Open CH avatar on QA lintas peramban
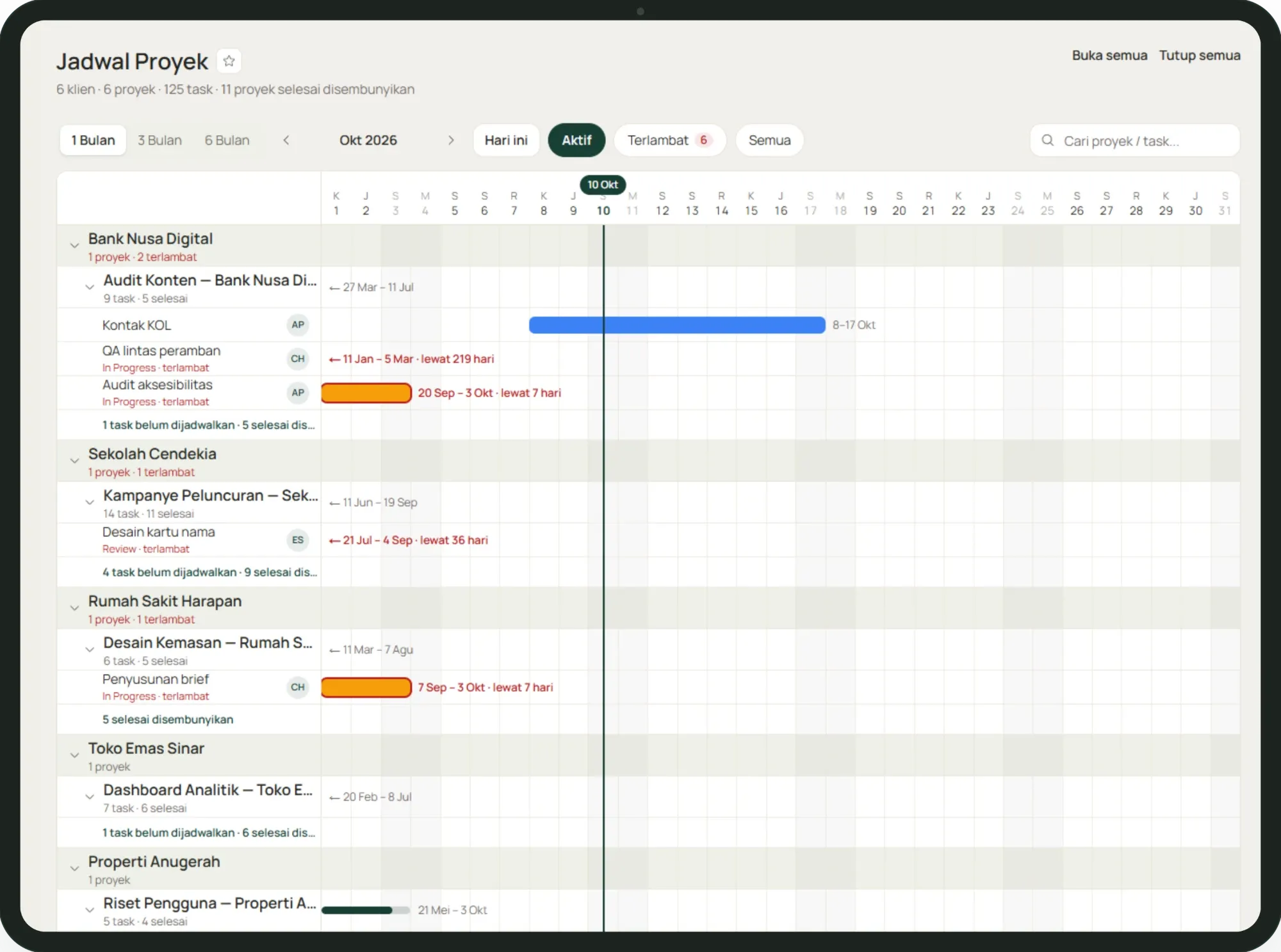The width and height of the screenshot is (1281, 952). (298, 359)
